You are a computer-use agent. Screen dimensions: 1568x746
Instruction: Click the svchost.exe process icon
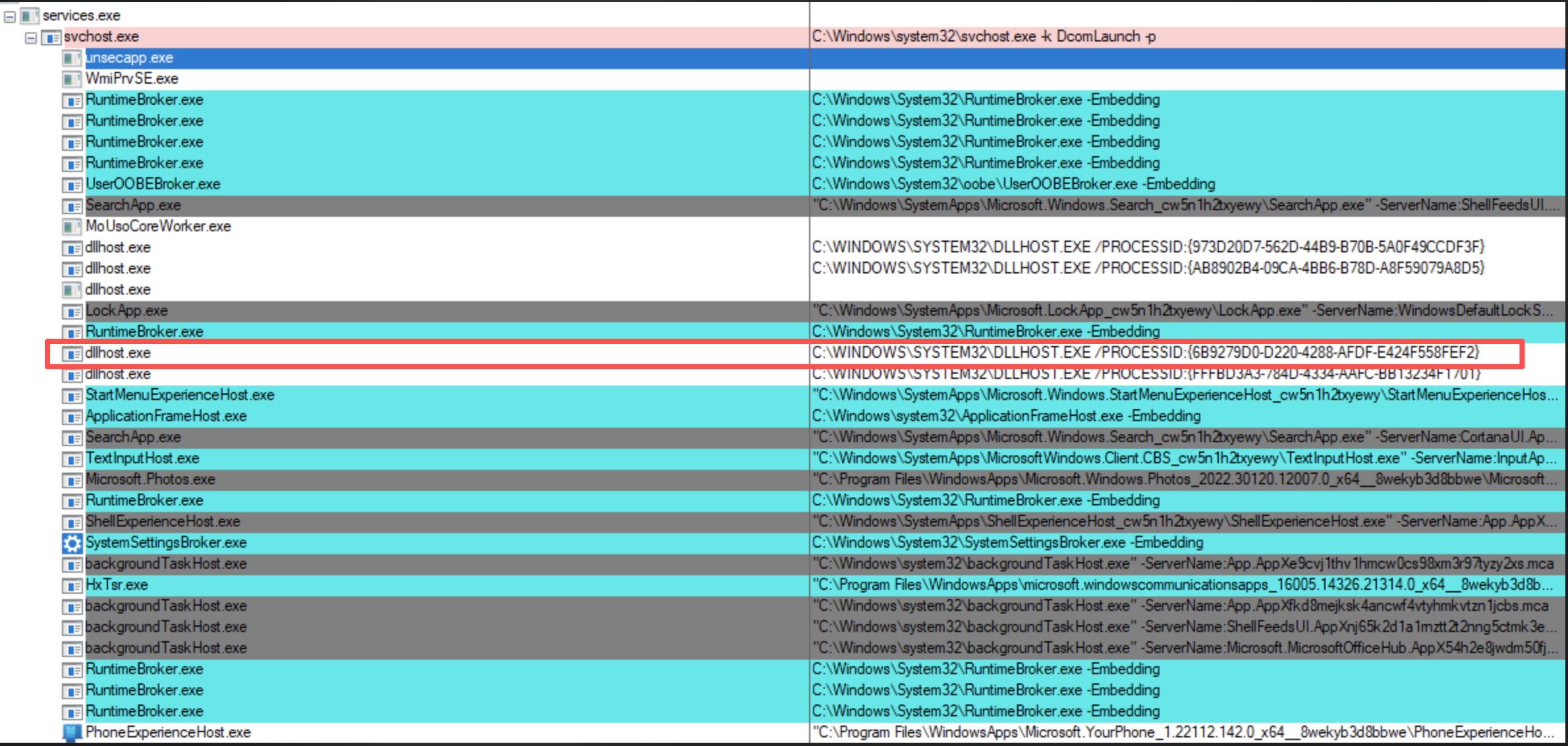tap(51, 38)
